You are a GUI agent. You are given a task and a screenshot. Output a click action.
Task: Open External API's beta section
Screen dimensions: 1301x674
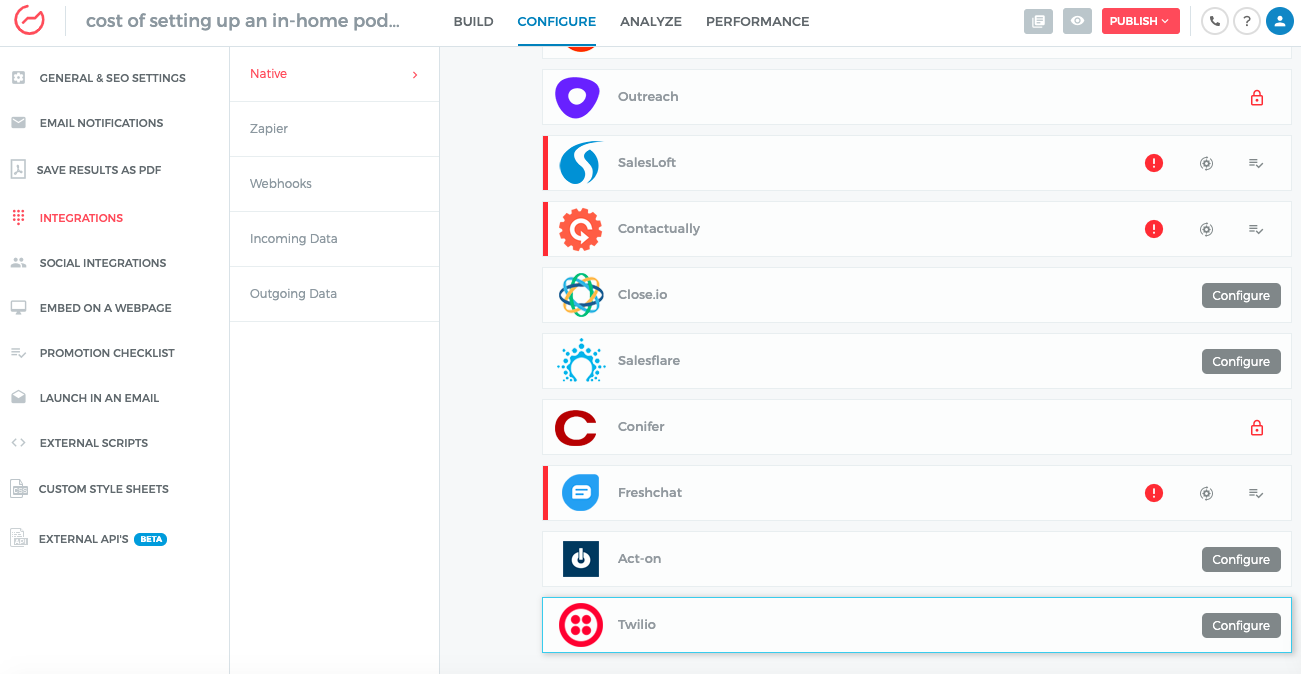[102, 539]
